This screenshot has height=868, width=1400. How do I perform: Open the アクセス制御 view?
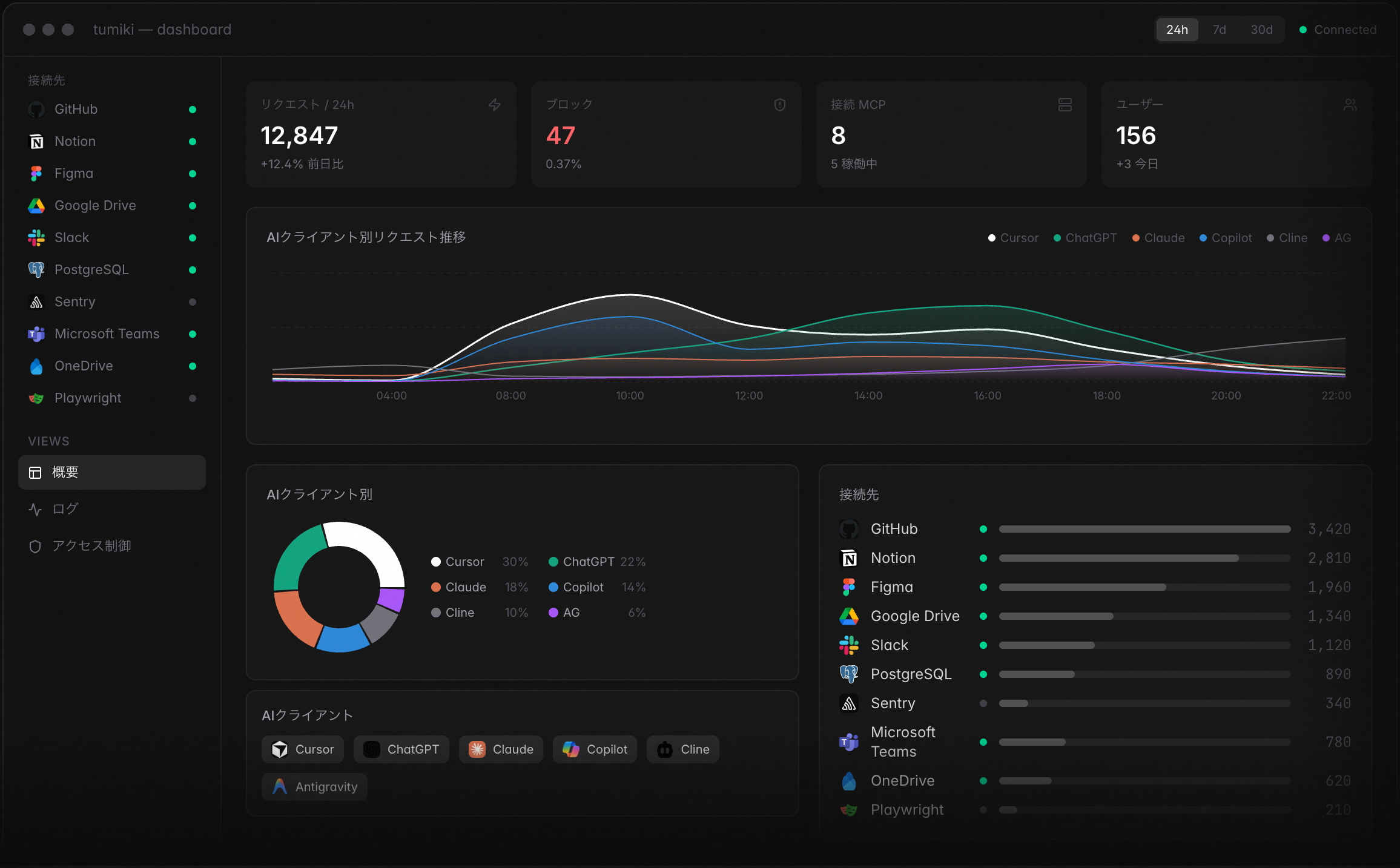[91, 546]
